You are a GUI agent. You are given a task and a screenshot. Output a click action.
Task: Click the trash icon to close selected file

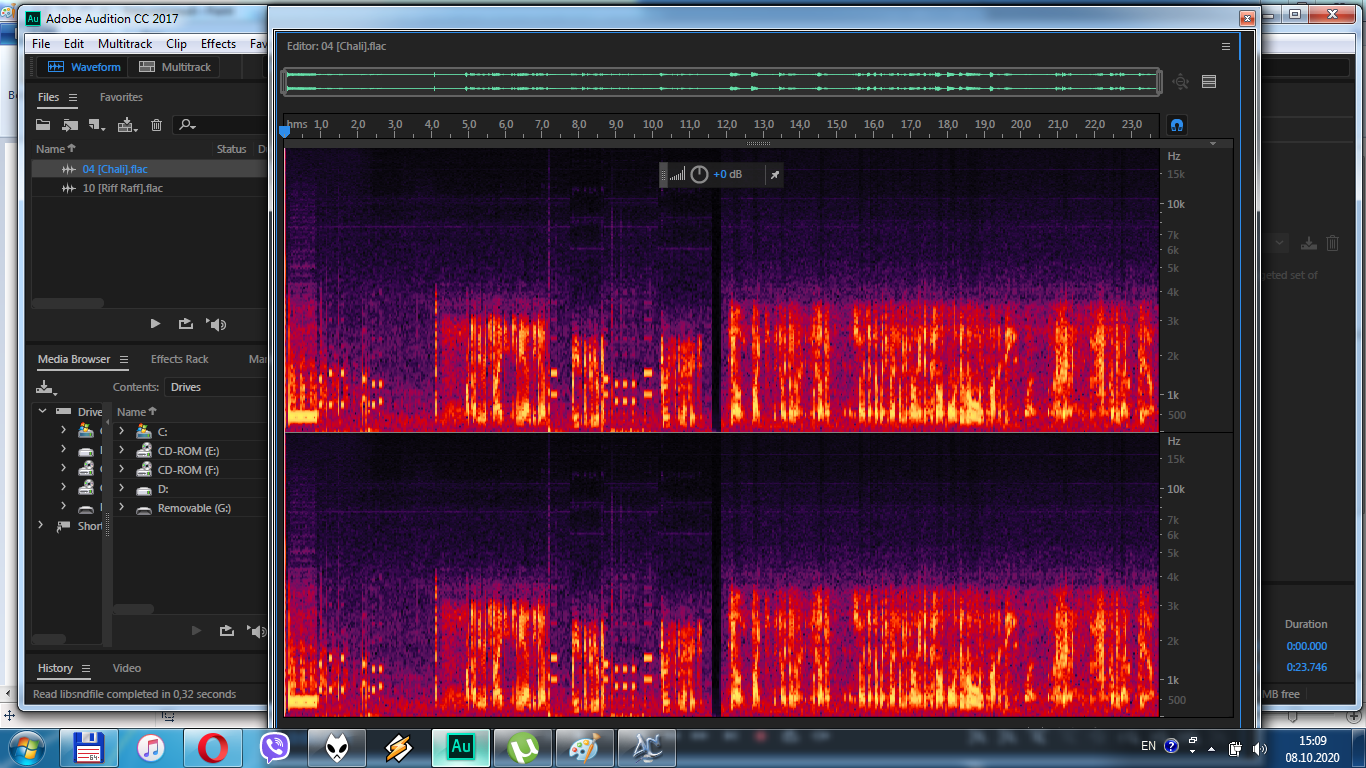(x=156, y=125)
